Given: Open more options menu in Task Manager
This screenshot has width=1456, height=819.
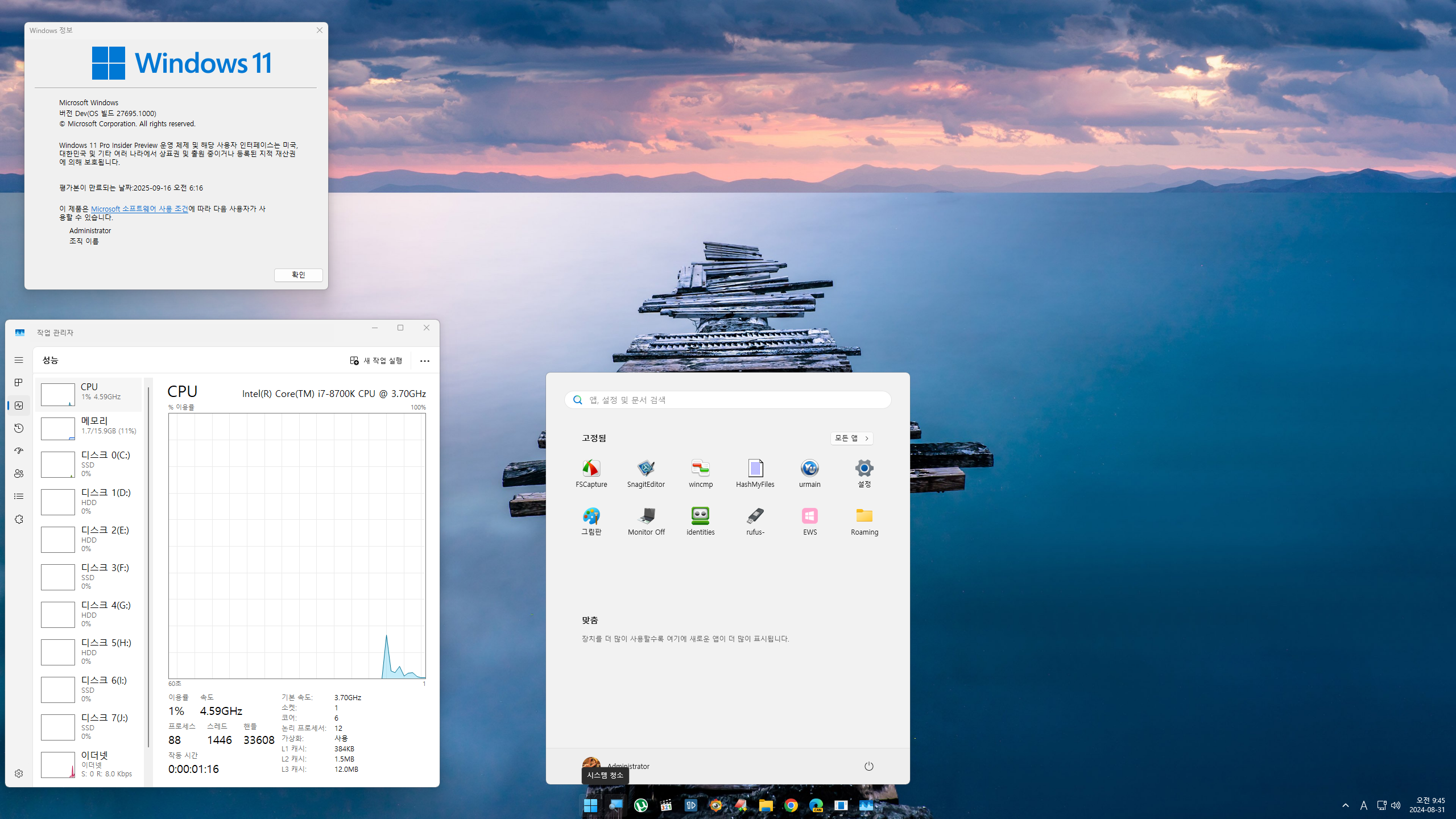Looking at the screenshot, I should click(424, 361).
